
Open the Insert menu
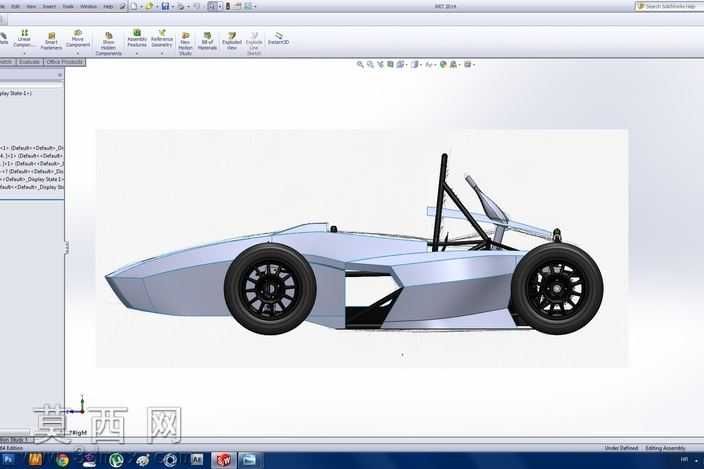tap(49, 6)
